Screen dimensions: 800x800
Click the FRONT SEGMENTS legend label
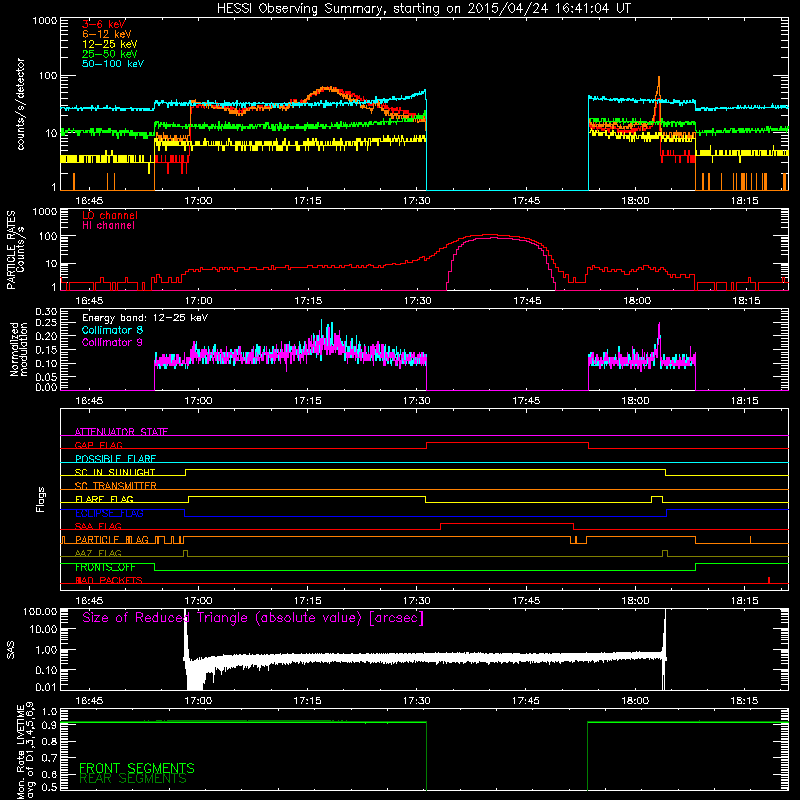click(x=137, y=768)
